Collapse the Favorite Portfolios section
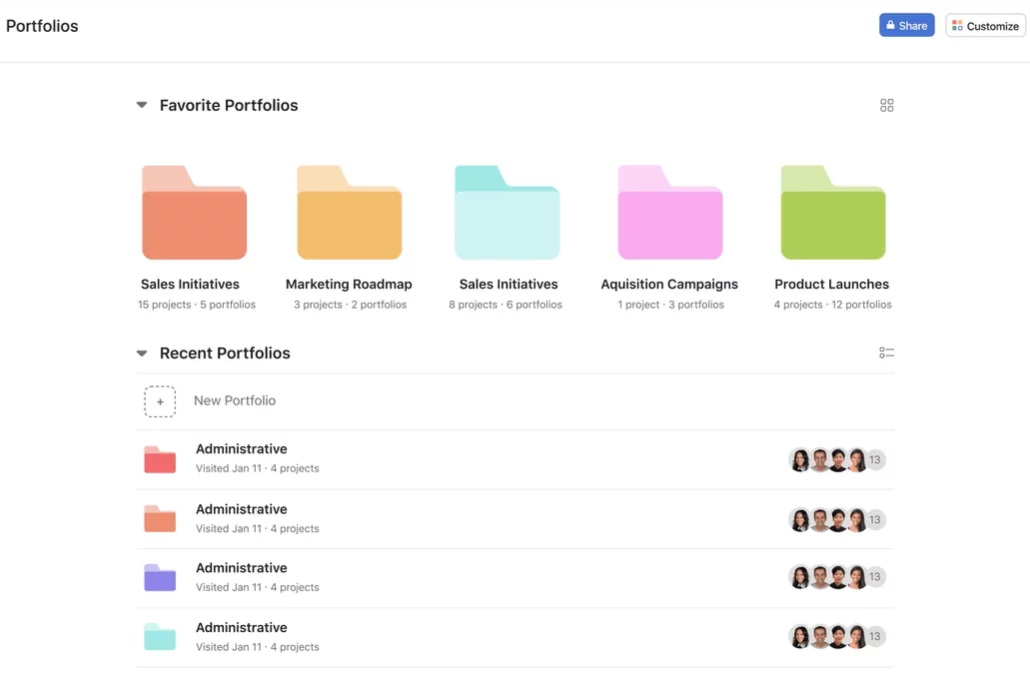This screenshot has width=1030, height=680. pos(140,105)
